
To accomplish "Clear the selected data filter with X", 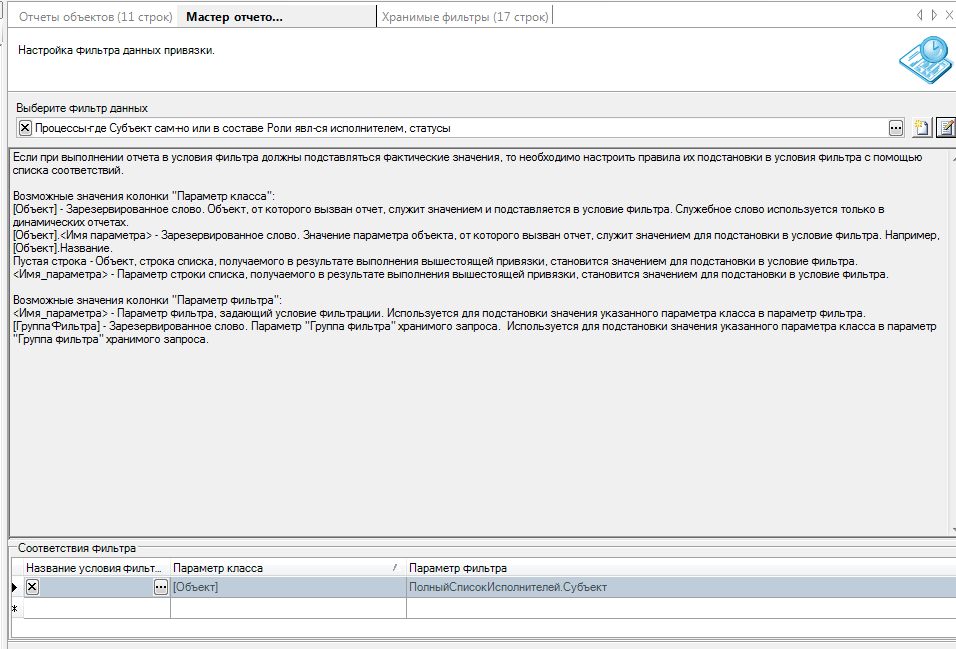I will point(25,128).
